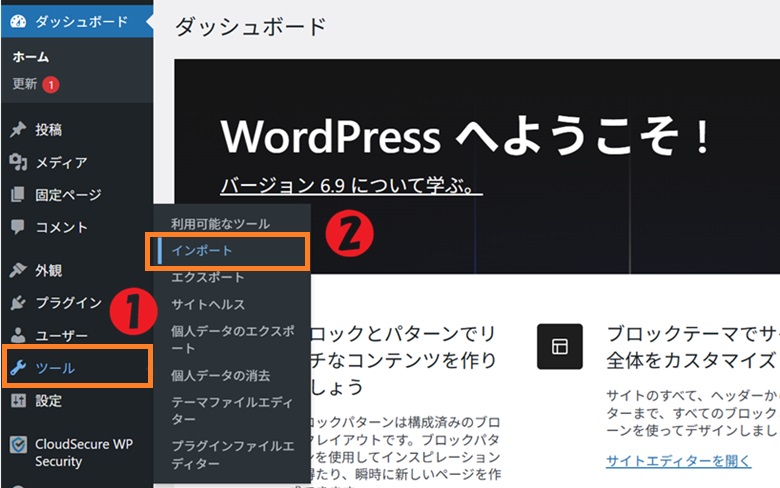780x488 pixels.
Task: Click the red update count badge
Action: pos(51,85)
